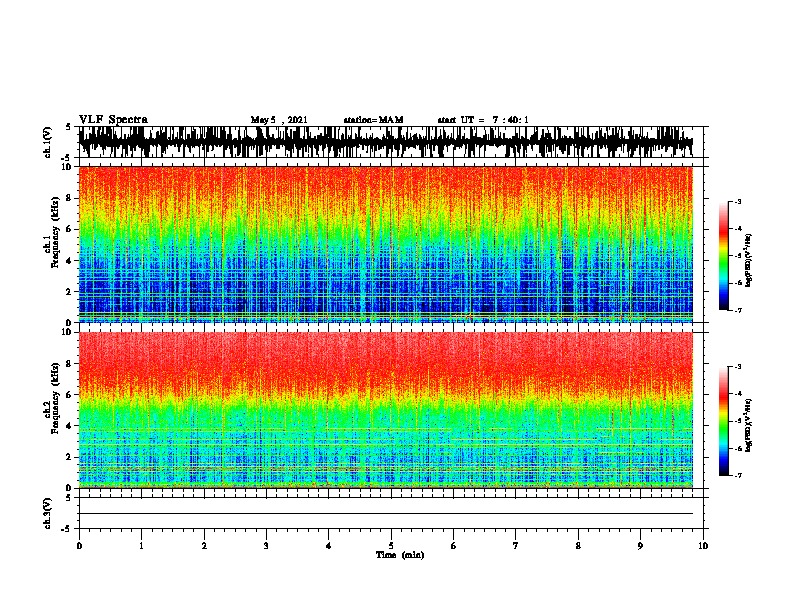Click the "VLF Spectra" plot title
Viewport: 792px width, 612px height.
113,120
